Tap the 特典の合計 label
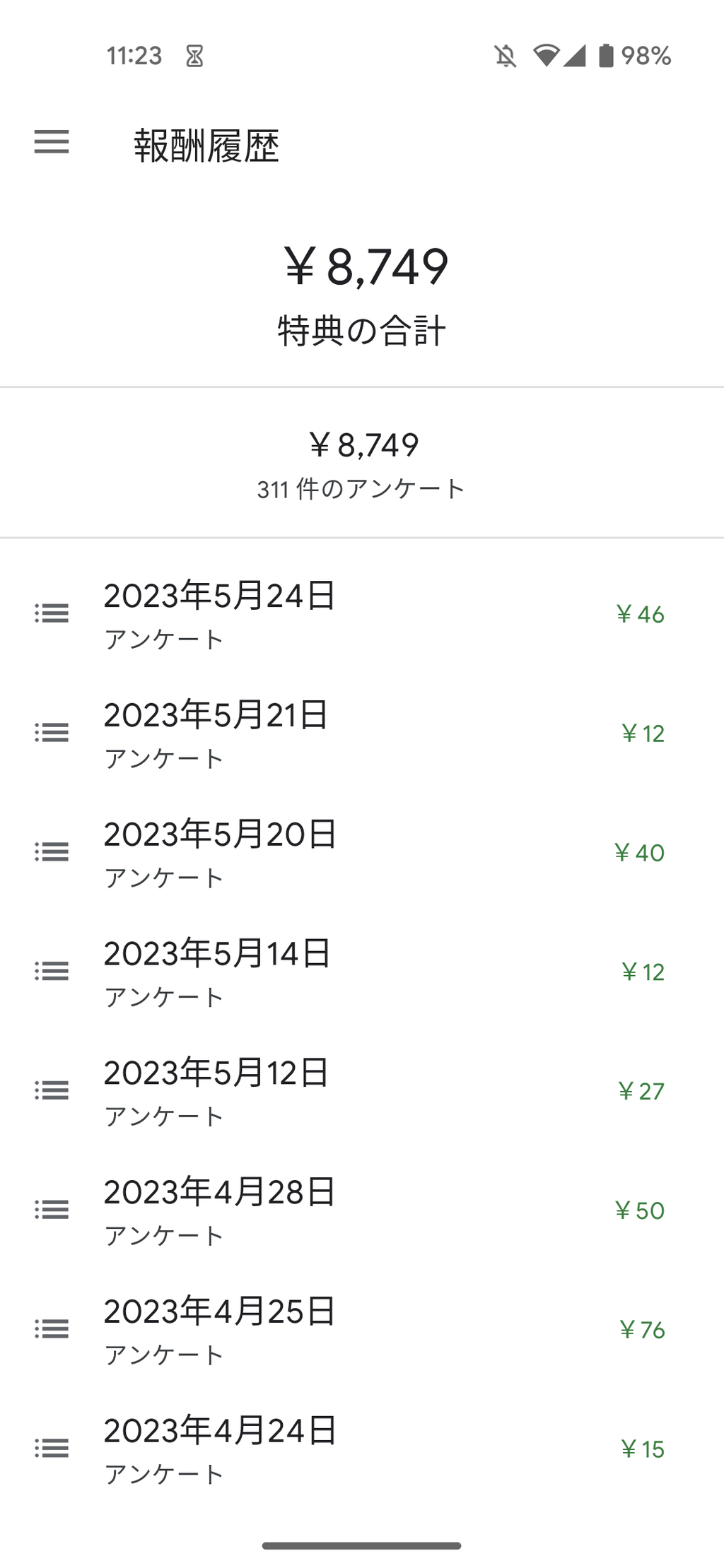 pos(361,331)
